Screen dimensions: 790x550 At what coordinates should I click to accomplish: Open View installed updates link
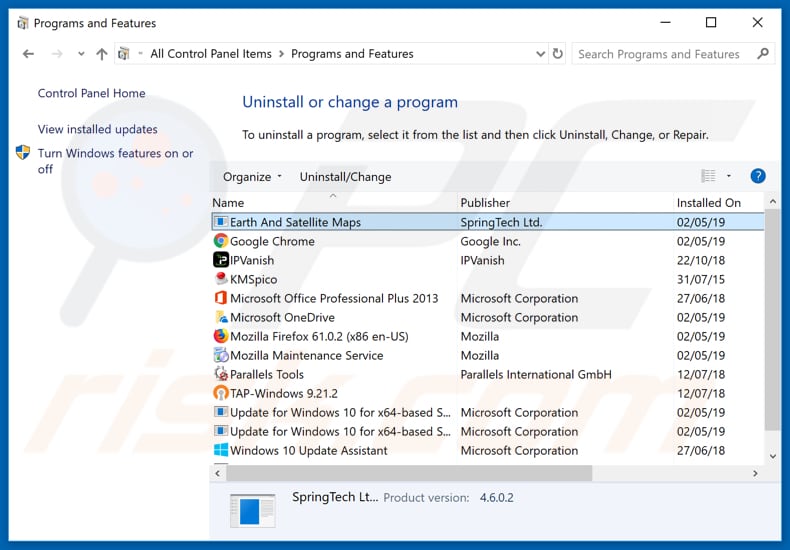click(97, 129)
